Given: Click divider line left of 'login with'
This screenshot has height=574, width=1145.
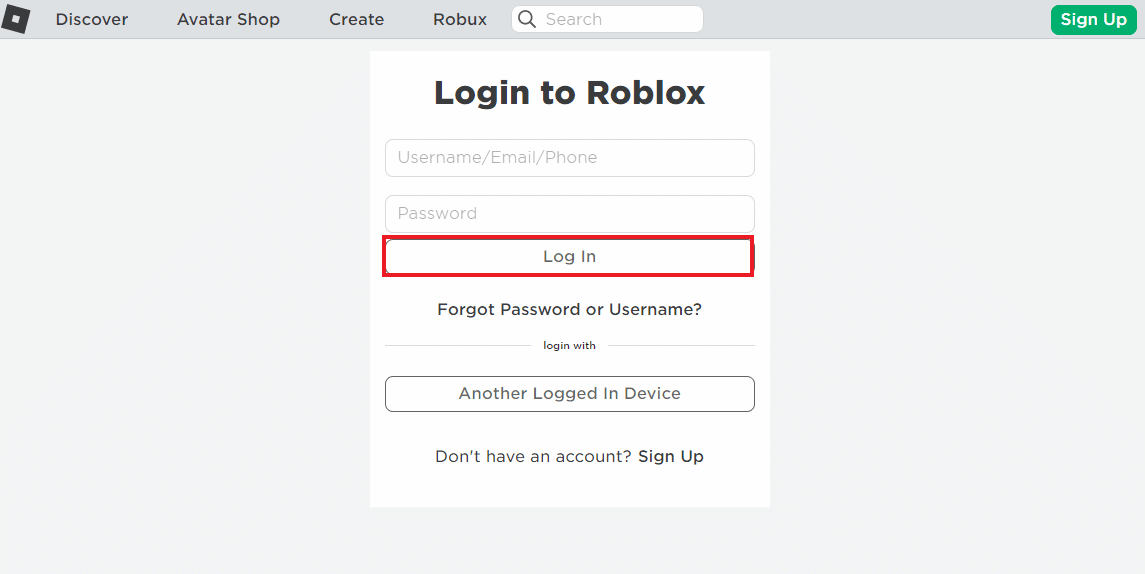Looking at the screenshot, I should (x=457, y=346).
